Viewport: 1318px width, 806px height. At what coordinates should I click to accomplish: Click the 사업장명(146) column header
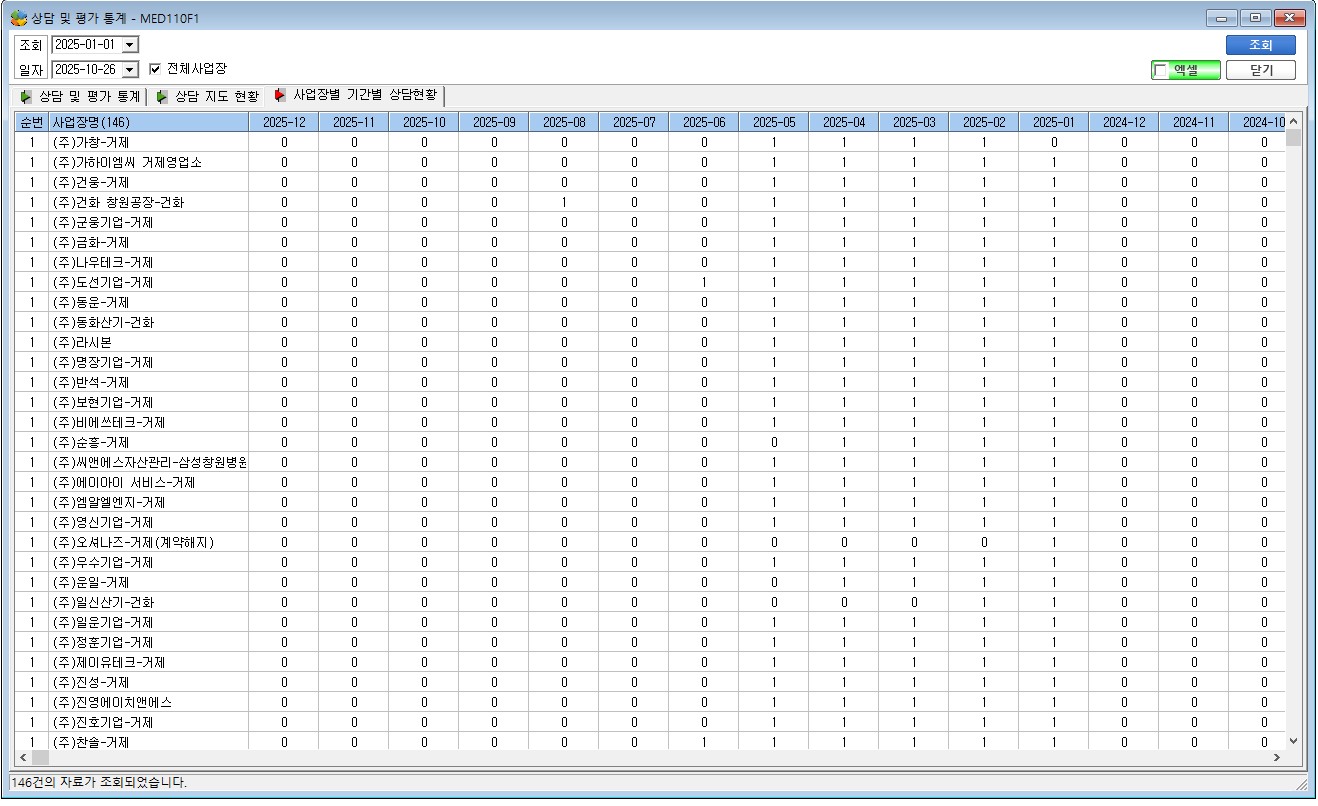pyautogui.click(x=148, y=122)
